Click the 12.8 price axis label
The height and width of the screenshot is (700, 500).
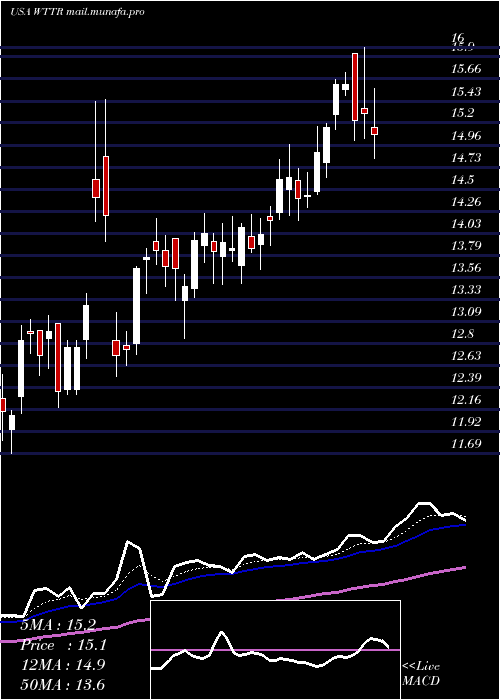coord(462,334)
